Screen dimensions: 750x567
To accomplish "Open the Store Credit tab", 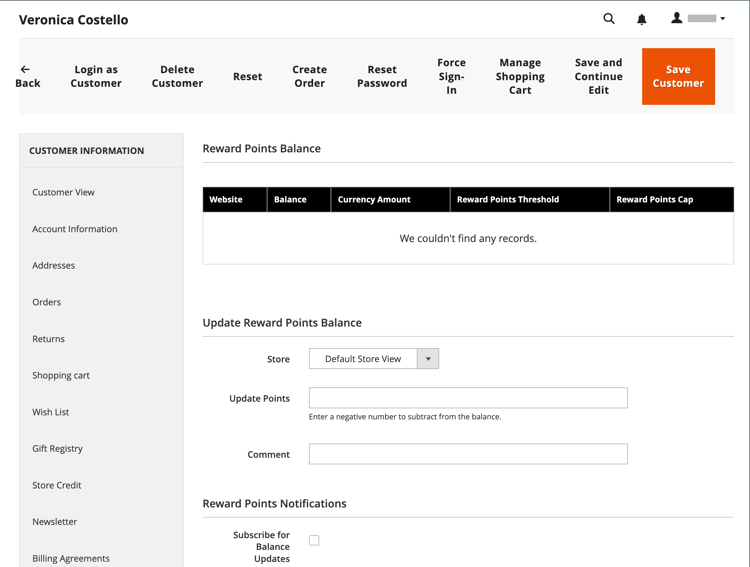I will [56, 485].
